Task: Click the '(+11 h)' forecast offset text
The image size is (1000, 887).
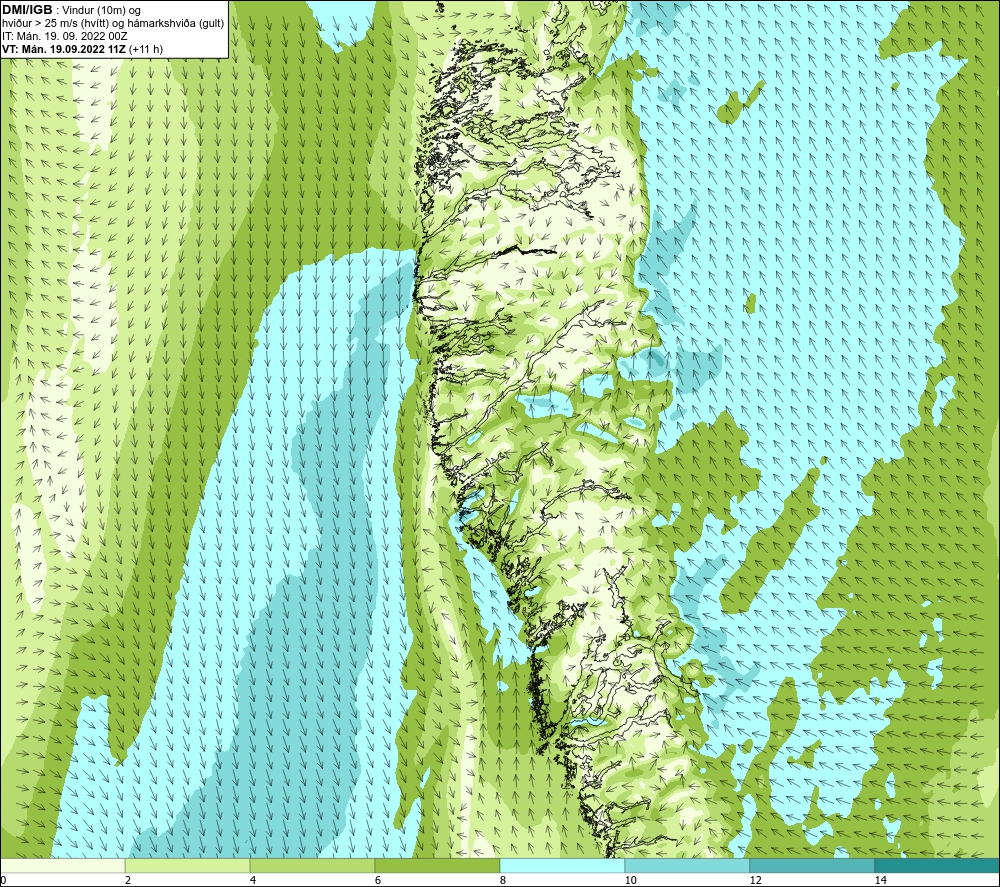Action: point(145,49)
